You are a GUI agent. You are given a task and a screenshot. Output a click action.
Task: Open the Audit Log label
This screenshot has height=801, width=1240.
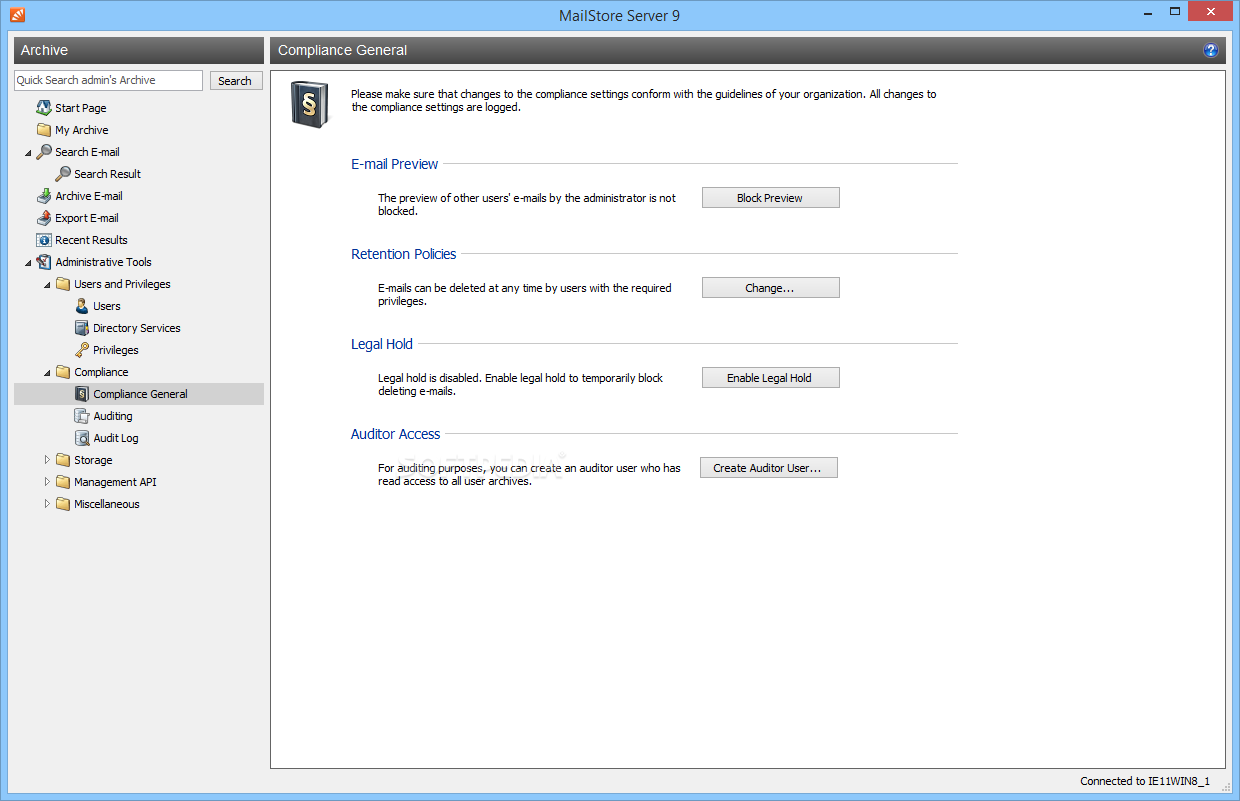[x=116, y=438]
